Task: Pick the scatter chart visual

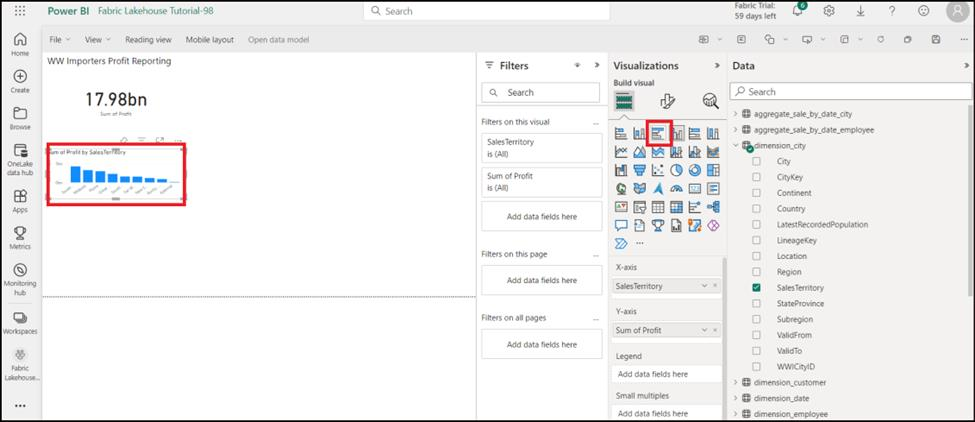Action: click(x=658, y=170)
